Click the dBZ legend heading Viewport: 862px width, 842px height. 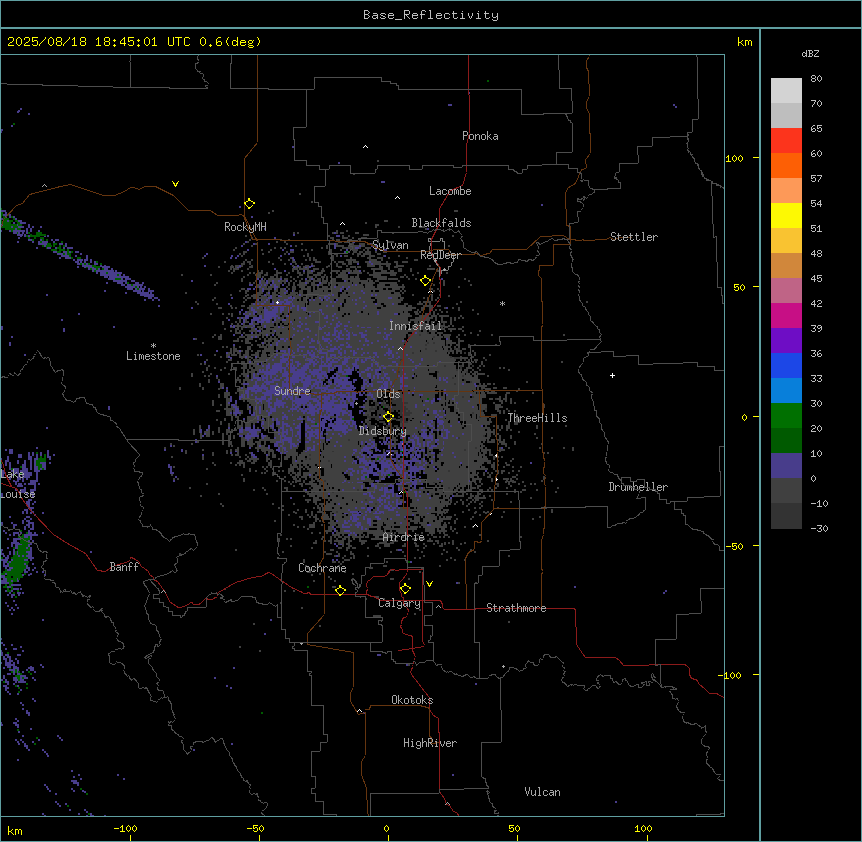(x=810, y=53)
